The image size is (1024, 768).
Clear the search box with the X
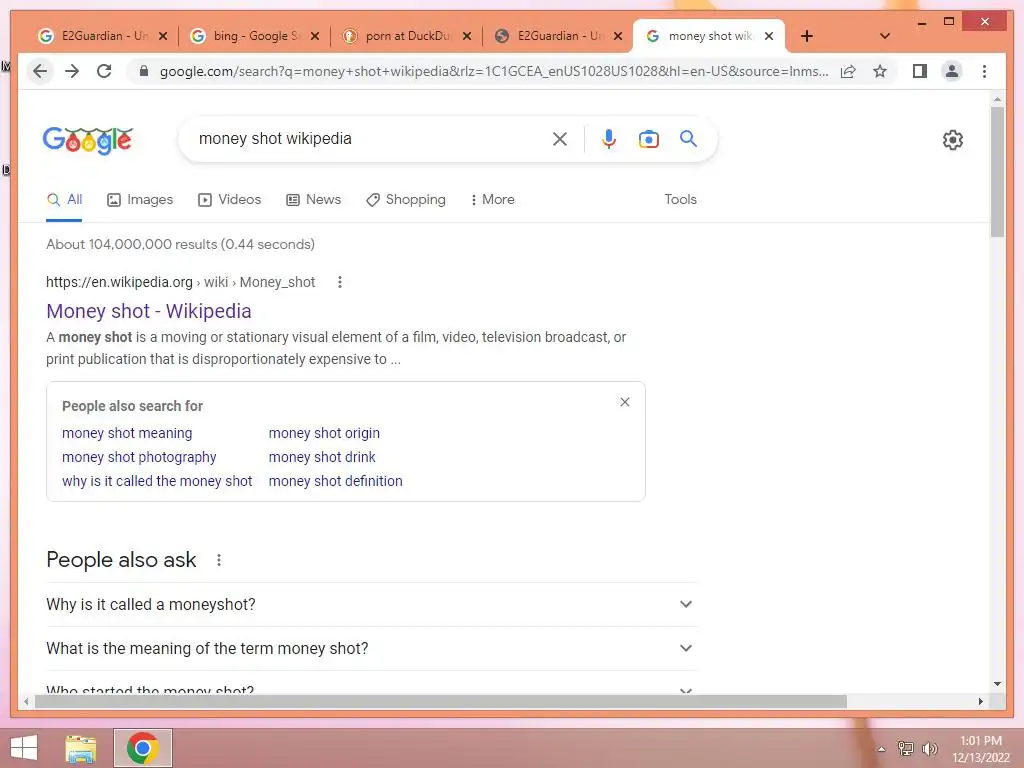[560, 138]
